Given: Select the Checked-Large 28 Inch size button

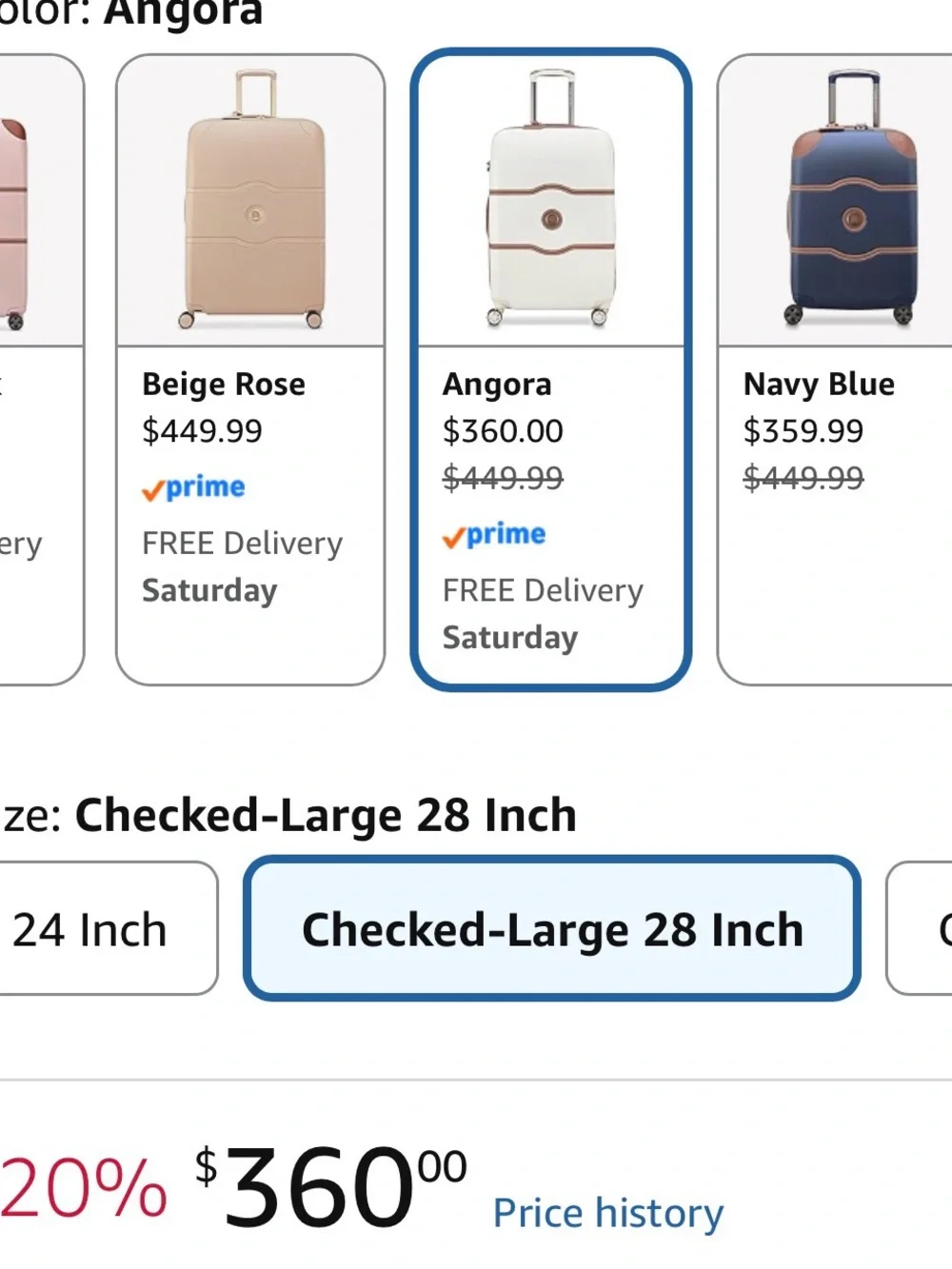Looking at the screenshot, I should pyautogui.click(x=552, y=928).
